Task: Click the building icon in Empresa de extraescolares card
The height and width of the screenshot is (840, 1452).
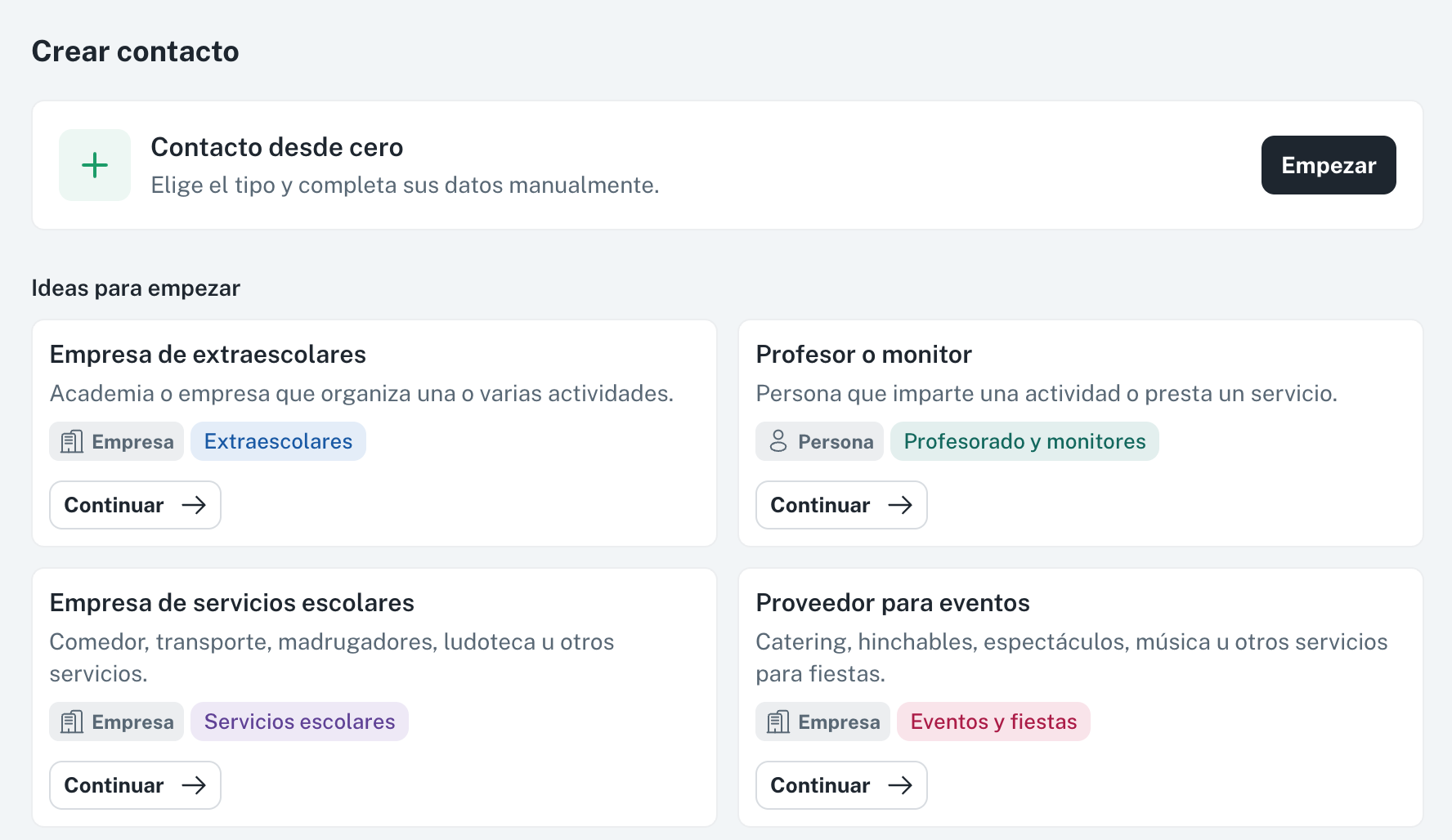Action: pyautogui.click(x=72, y=442)
